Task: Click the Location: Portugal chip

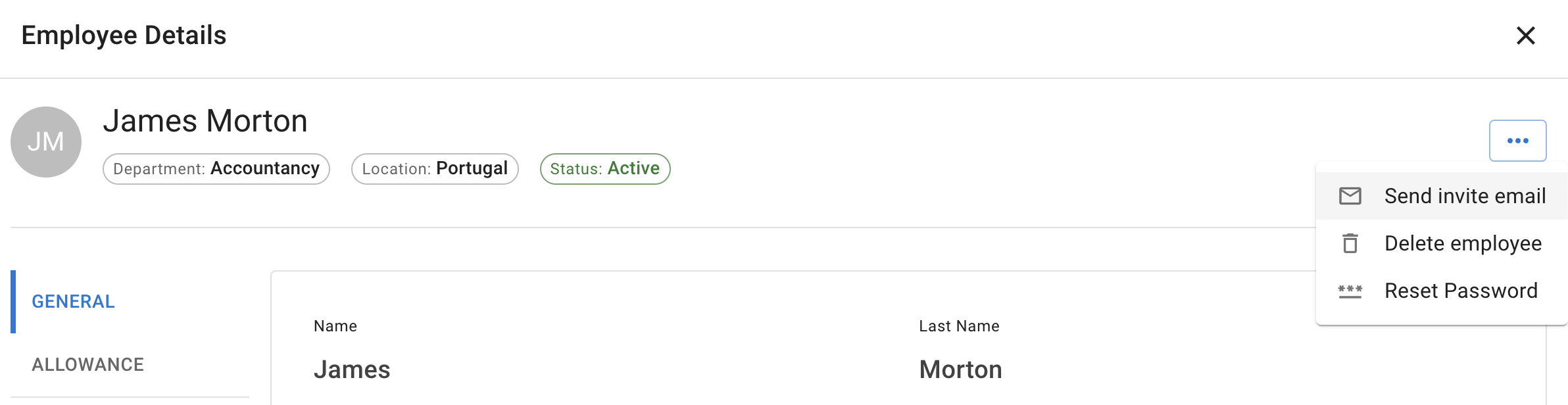Action: 435,169
